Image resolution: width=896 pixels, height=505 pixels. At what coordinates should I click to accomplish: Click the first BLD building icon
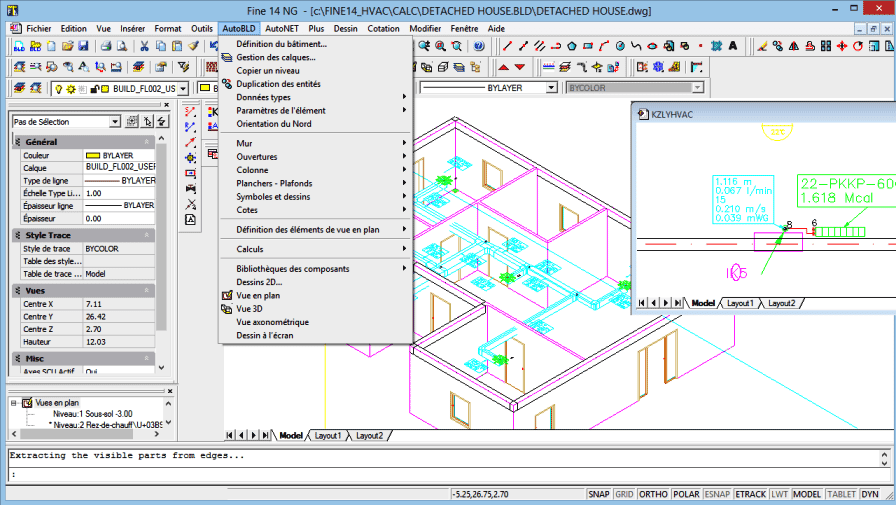[x=19, y=46]
